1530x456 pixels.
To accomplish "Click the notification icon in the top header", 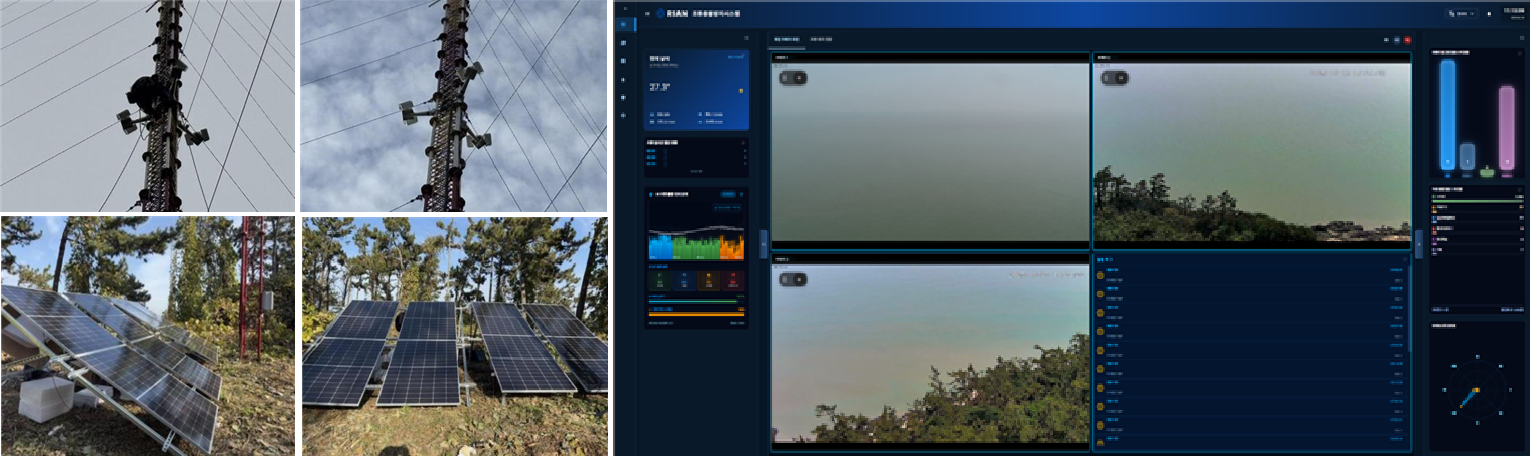I will pyautogui.click(x=1489, y=14).
